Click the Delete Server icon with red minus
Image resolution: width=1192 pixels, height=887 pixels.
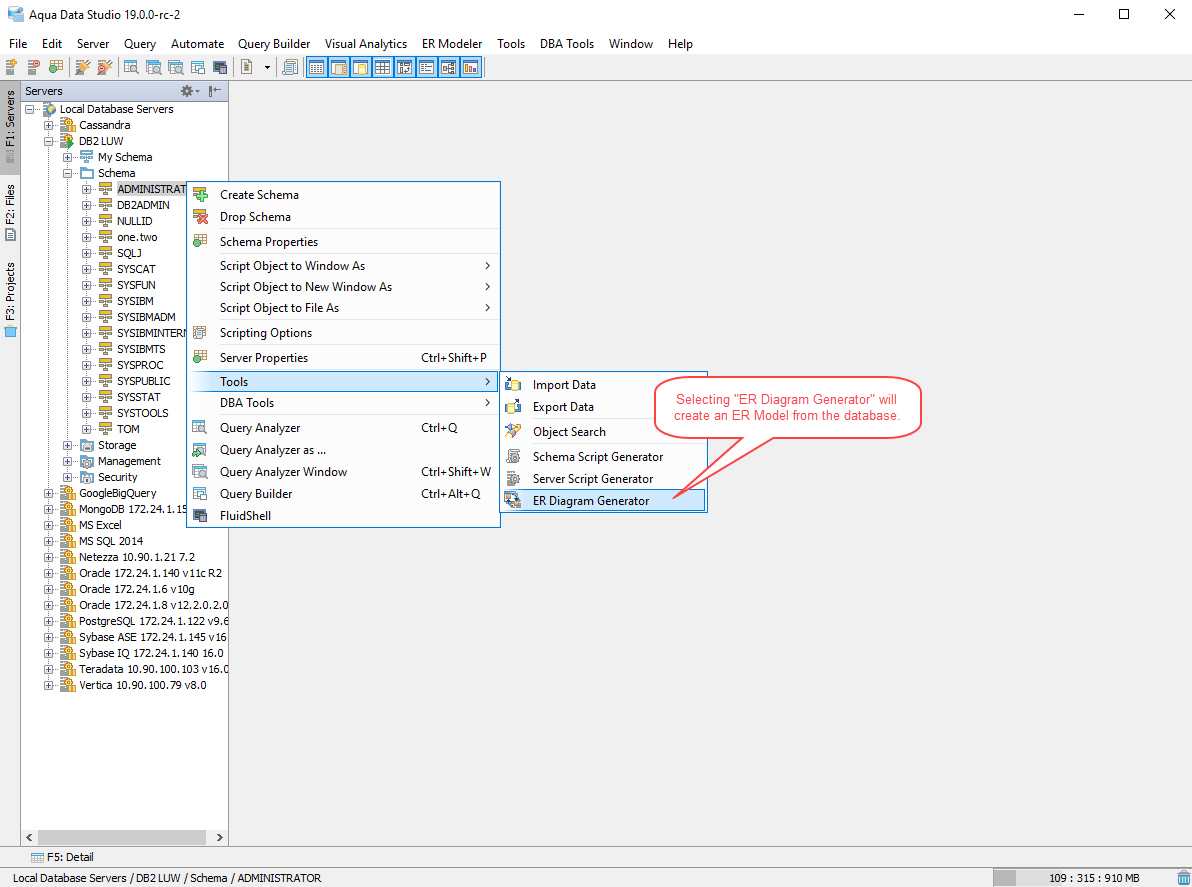click(33, 68)
